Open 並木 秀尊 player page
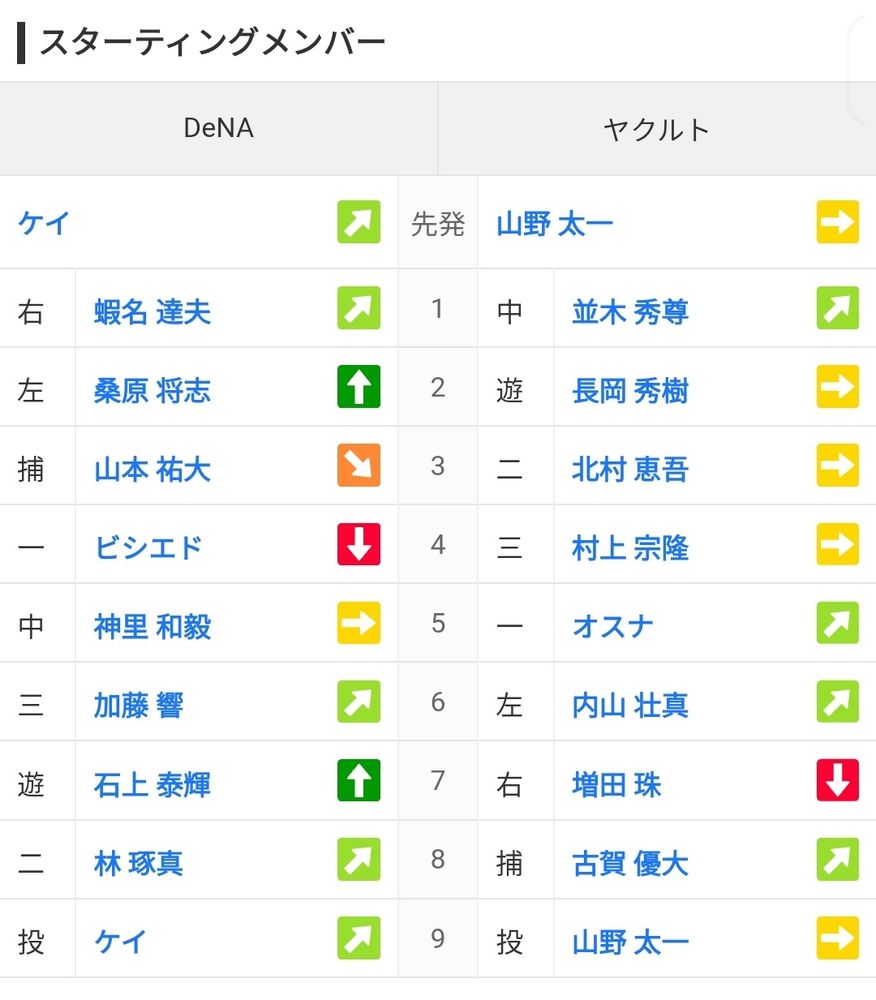 click(630, 311)
